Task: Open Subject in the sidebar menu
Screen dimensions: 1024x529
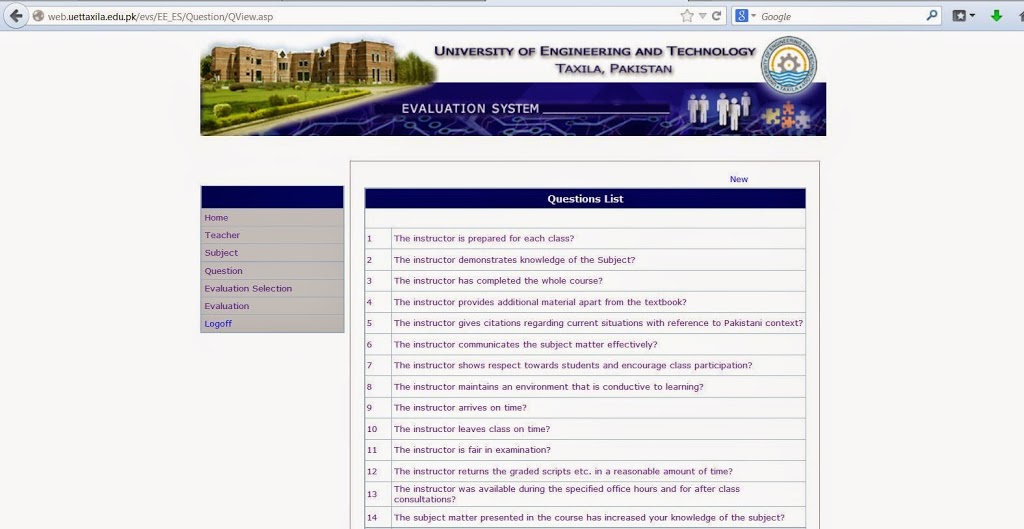Action: click(221, 253)
